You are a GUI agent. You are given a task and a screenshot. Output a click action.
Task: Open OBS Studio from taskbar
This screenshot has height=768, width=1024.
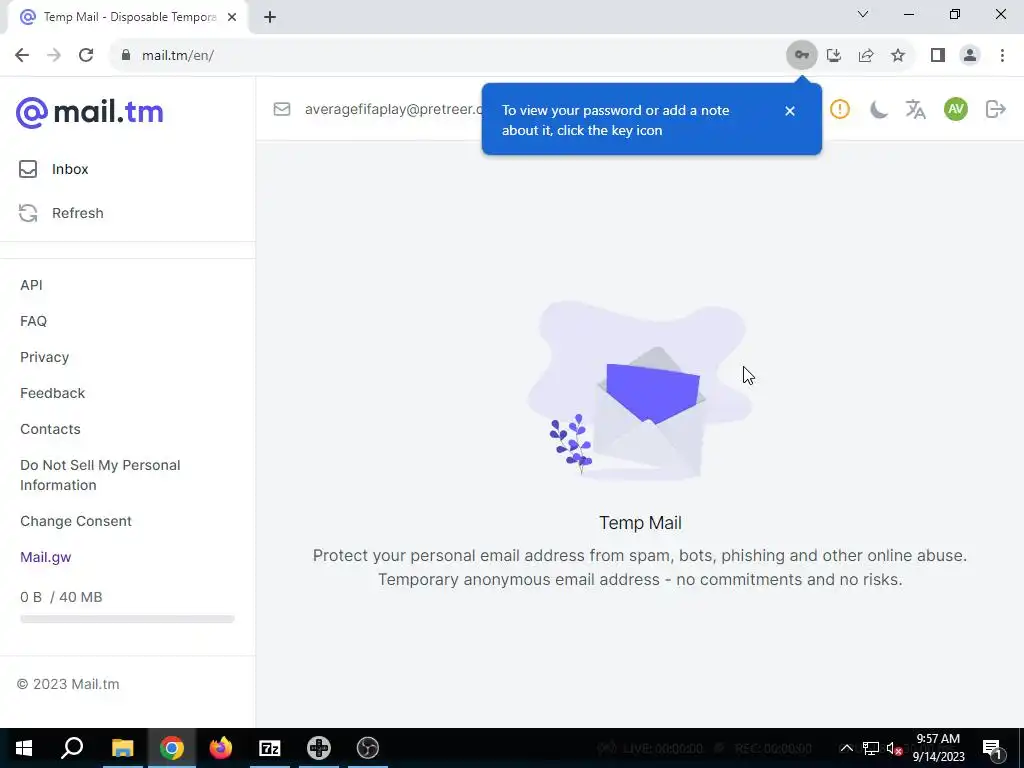click(368, 748)
